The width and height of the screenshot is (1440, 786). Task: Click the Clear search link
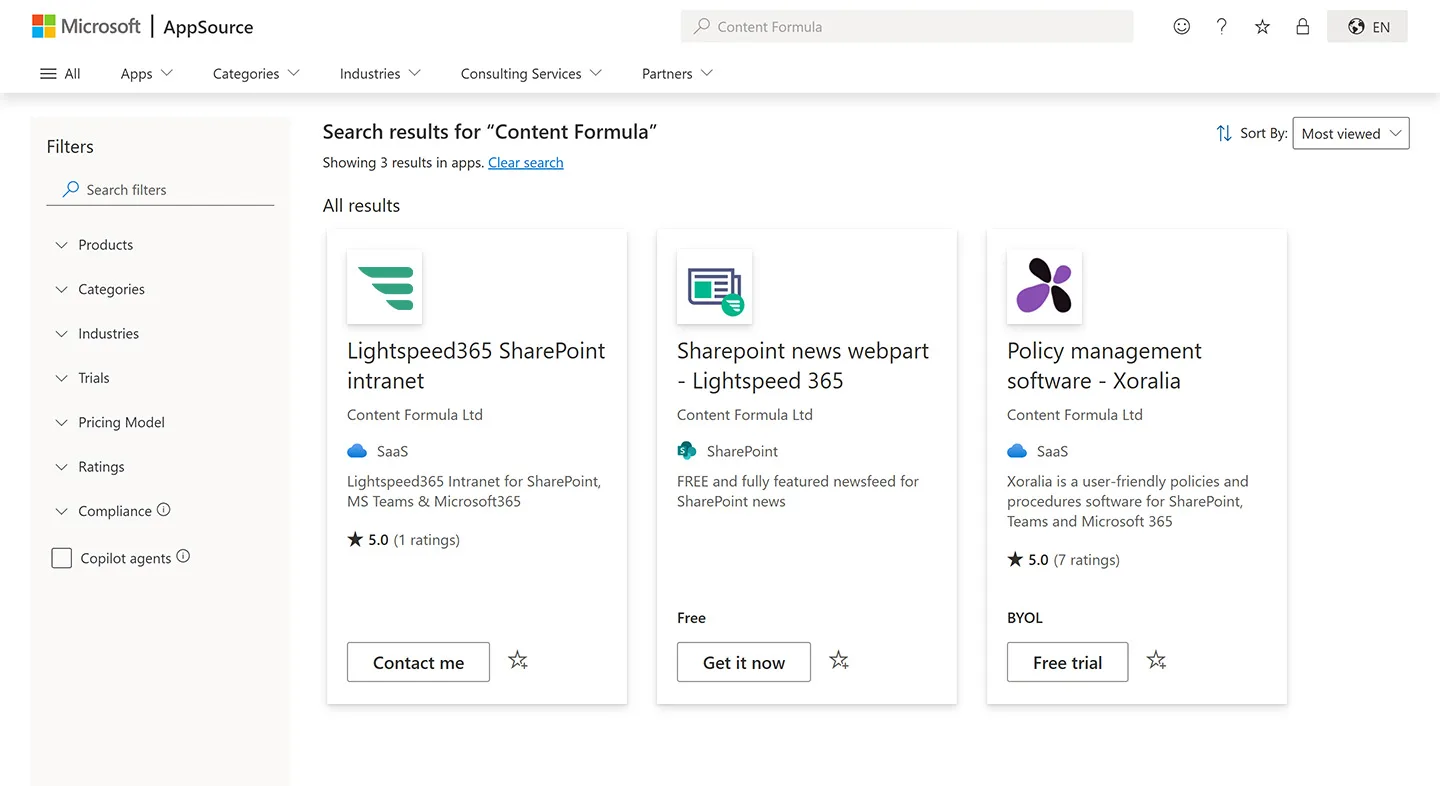tap(526, 163)
